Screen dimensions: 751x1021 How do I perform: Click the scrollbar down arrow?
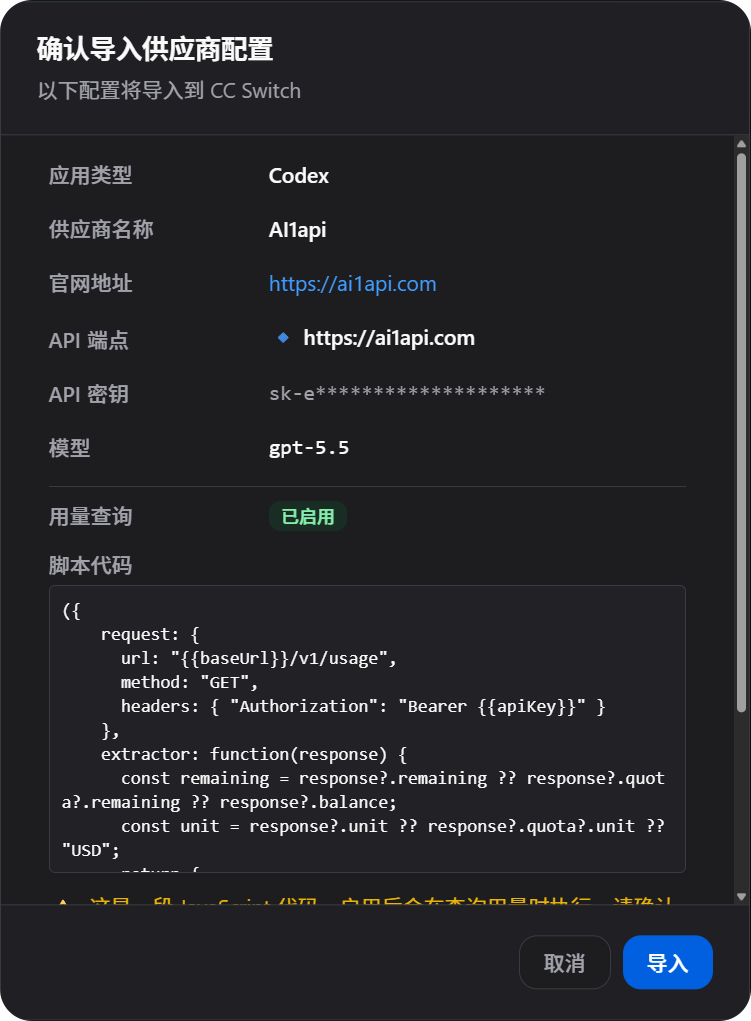point(741,897)
